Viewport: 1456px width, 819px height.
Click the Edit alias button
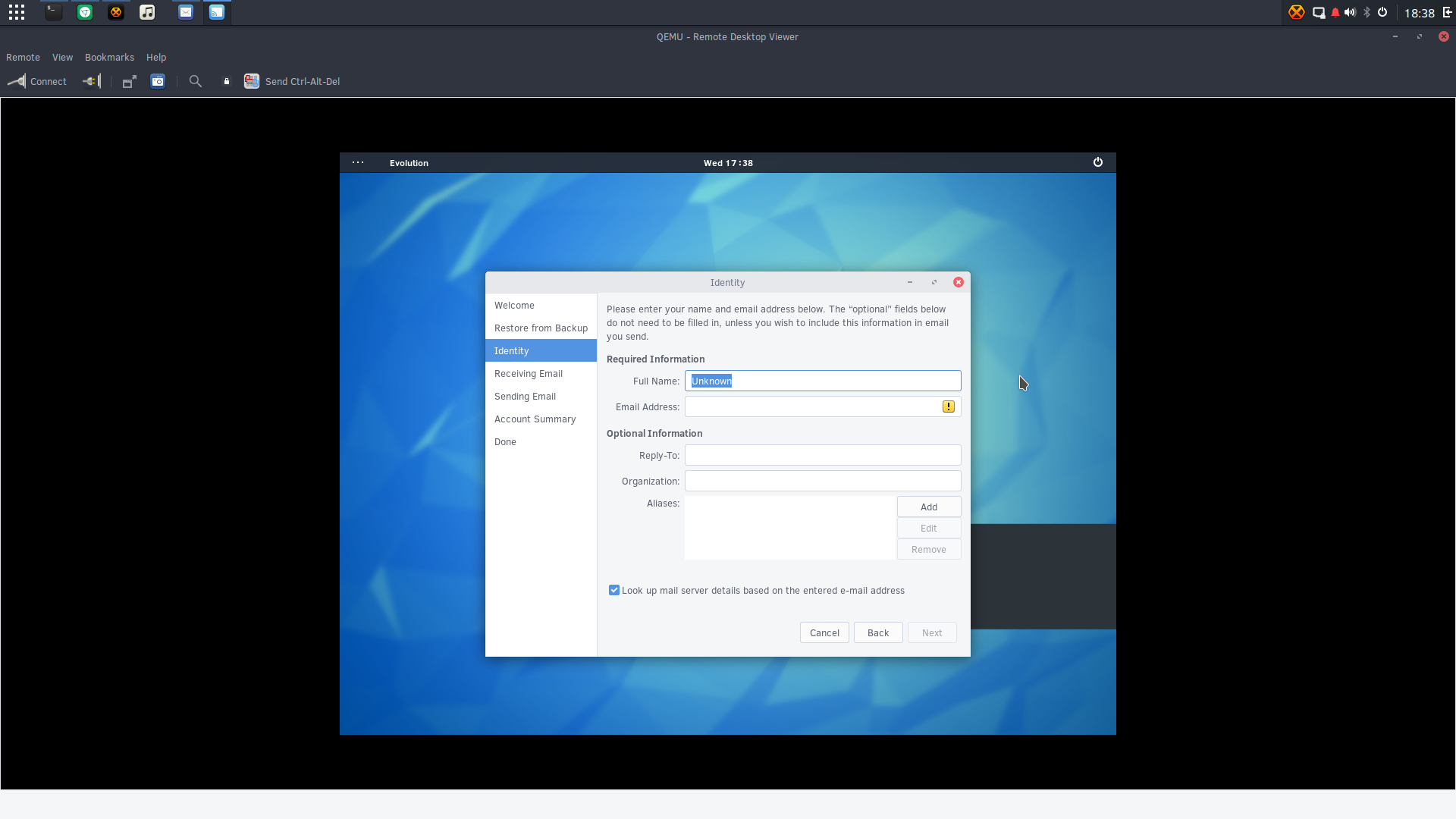929,528
